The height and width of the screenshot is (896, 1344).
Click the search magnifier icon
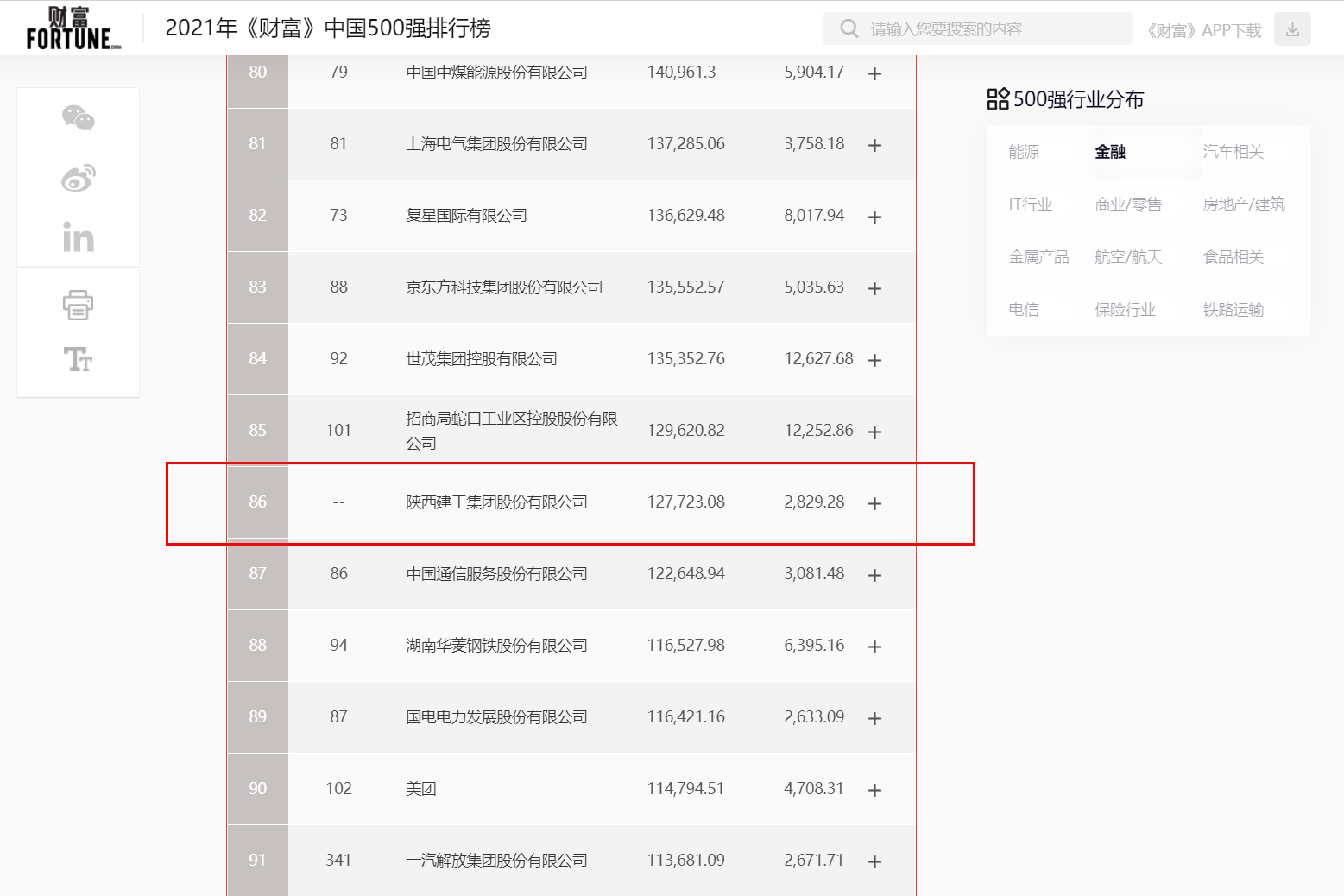click(x=849, y=29)
